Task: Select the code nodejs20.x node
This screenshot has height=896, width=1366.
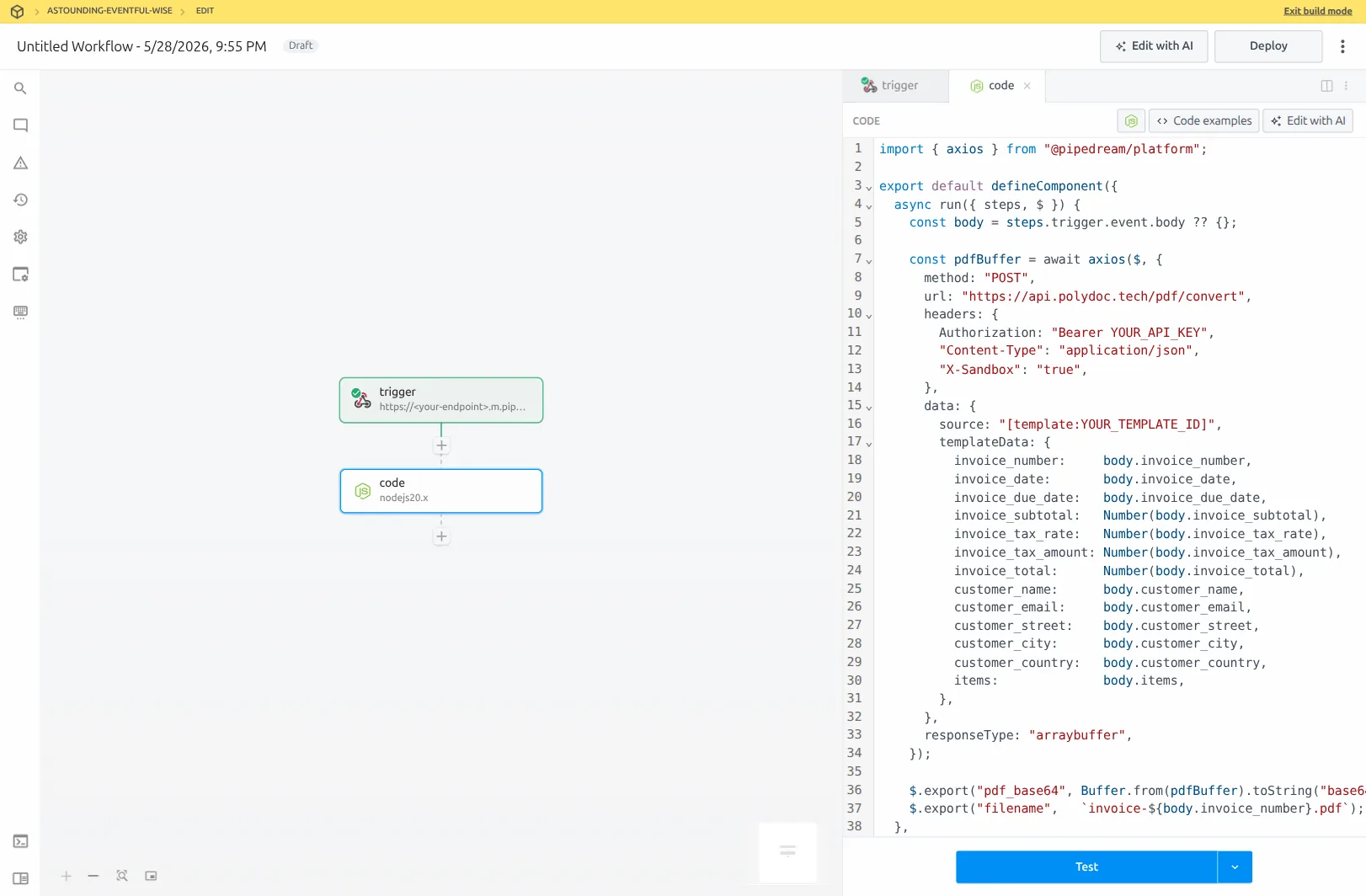Action: [441, 491]
